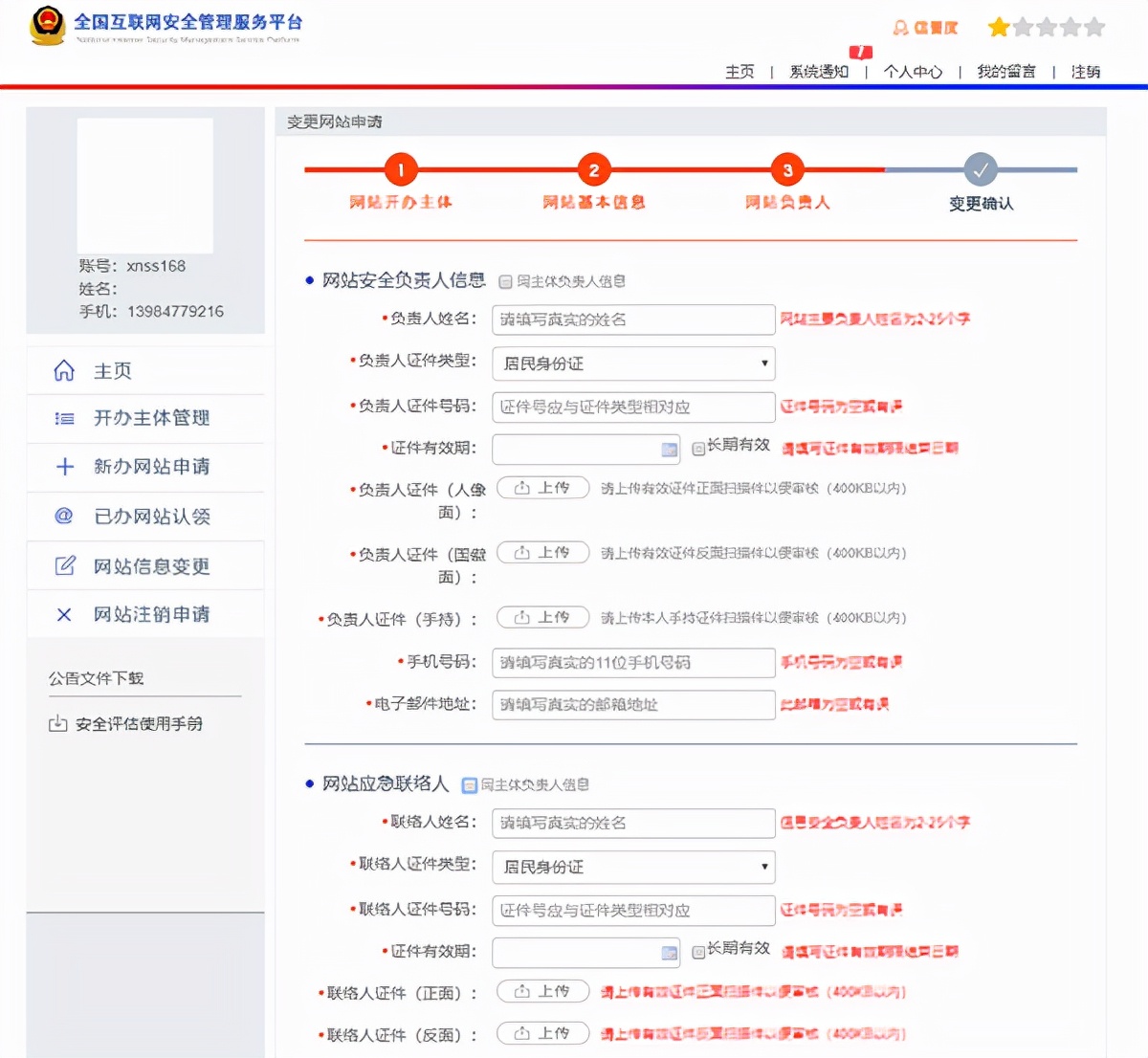Select the @ icon for 已办网站认领

62,517
